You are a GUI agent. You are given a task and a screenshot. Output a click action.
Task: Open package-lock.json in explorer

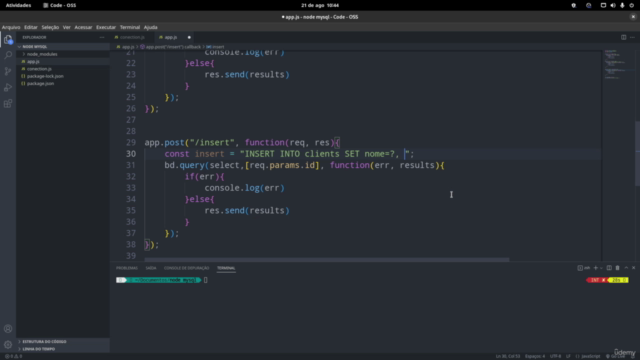pyautogui.click(x=63, y=76)
